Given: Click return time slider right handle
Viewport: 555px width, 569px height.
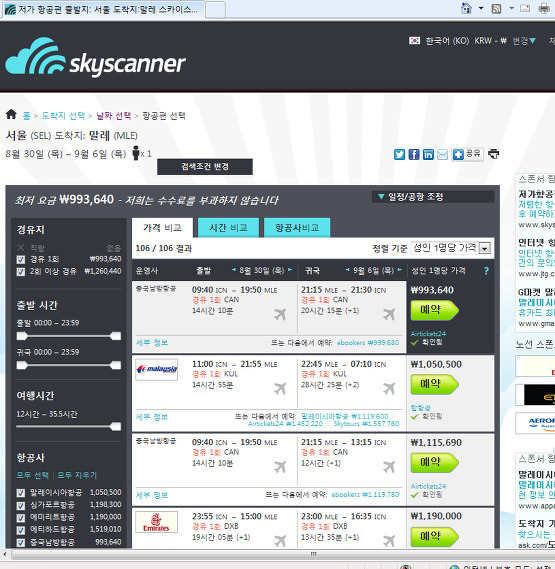Looking at the screenshot, I should pyautogui.click(x=116, y=365).
